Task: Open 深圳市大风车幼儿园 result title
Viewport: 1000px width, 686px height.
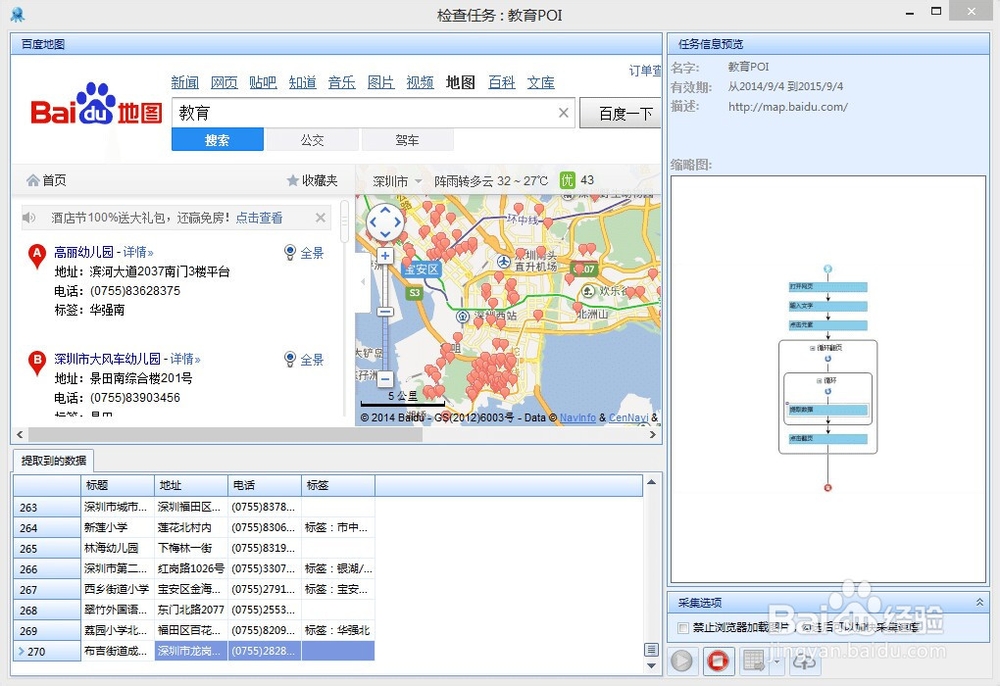Action: 107,359
